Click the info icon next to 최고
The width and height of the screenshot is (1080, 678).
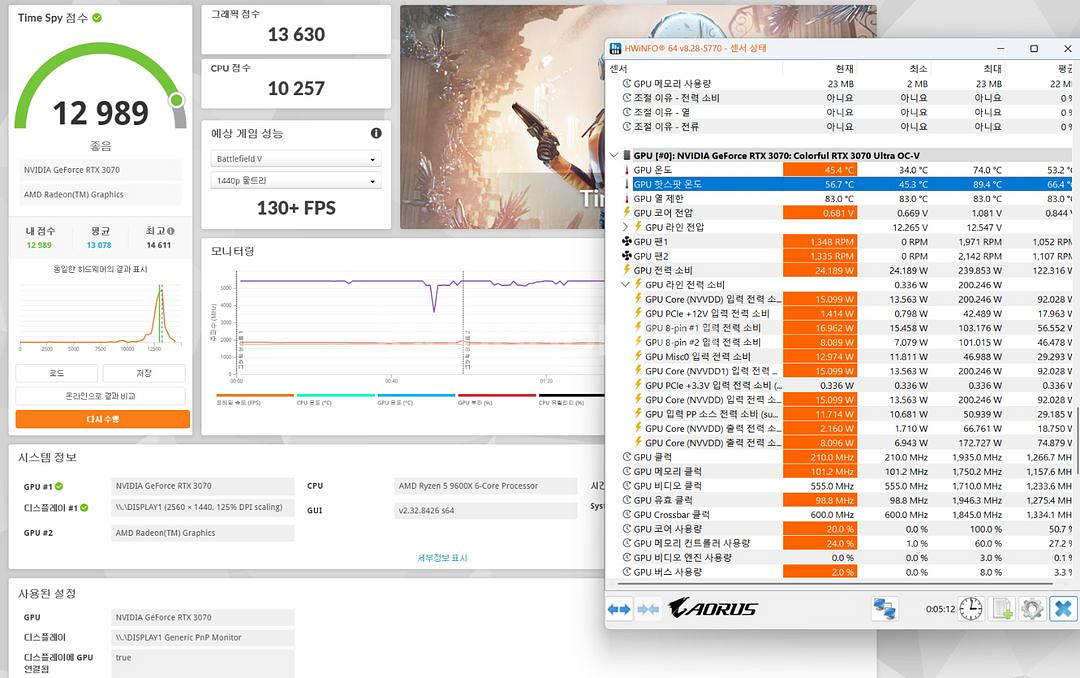point(170,232)
